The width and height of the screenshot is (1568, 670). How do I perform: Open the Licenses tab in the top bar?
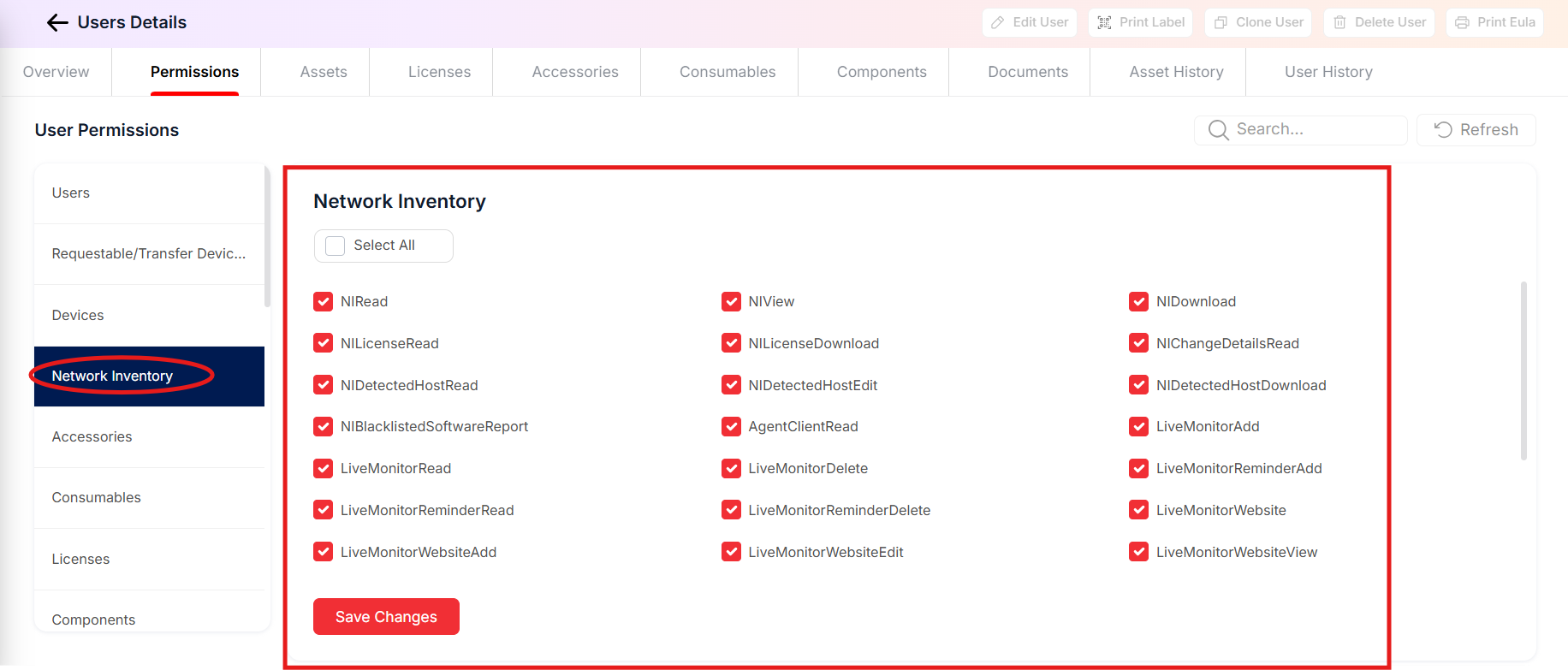point(439,72)
